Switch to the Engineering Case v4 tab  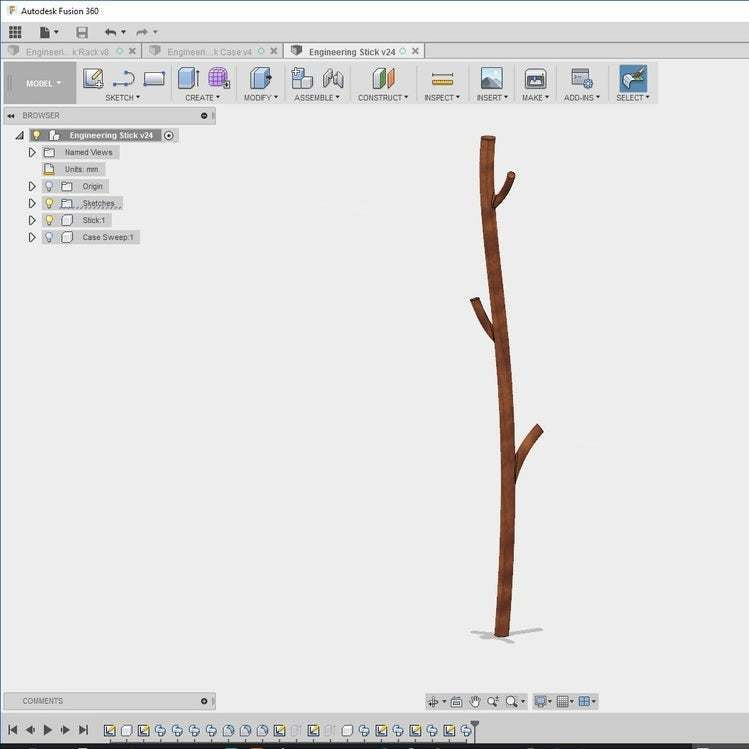tap(207, 51)
